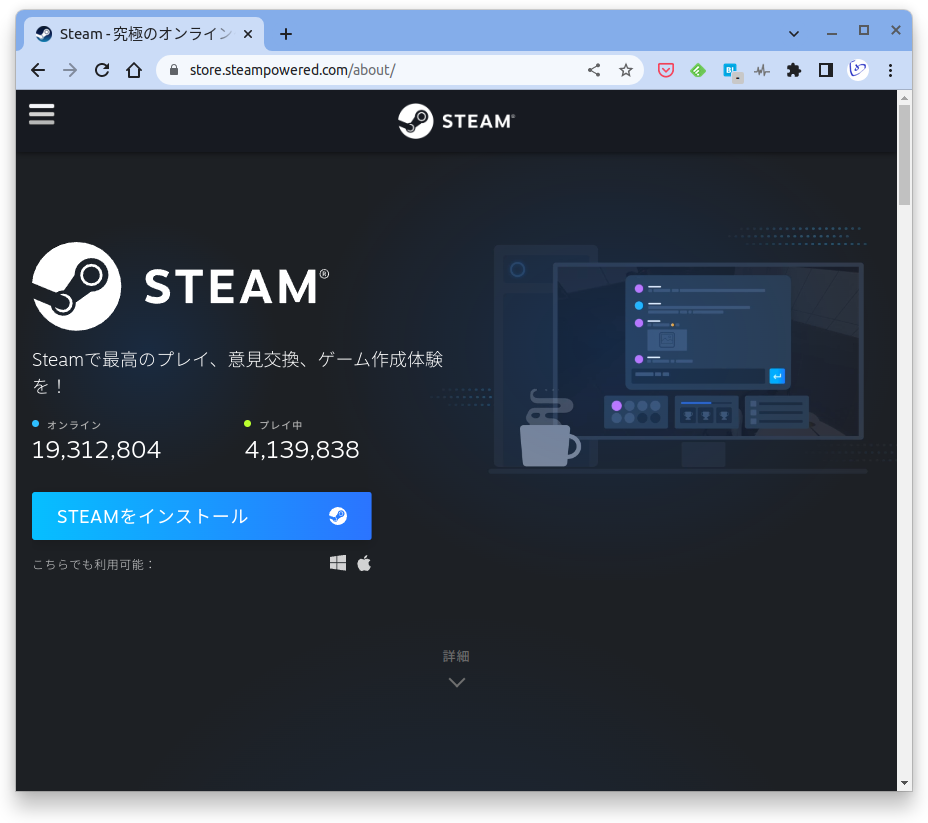
Task: Click the large Steam logo in hero
Action: point(180,286)
